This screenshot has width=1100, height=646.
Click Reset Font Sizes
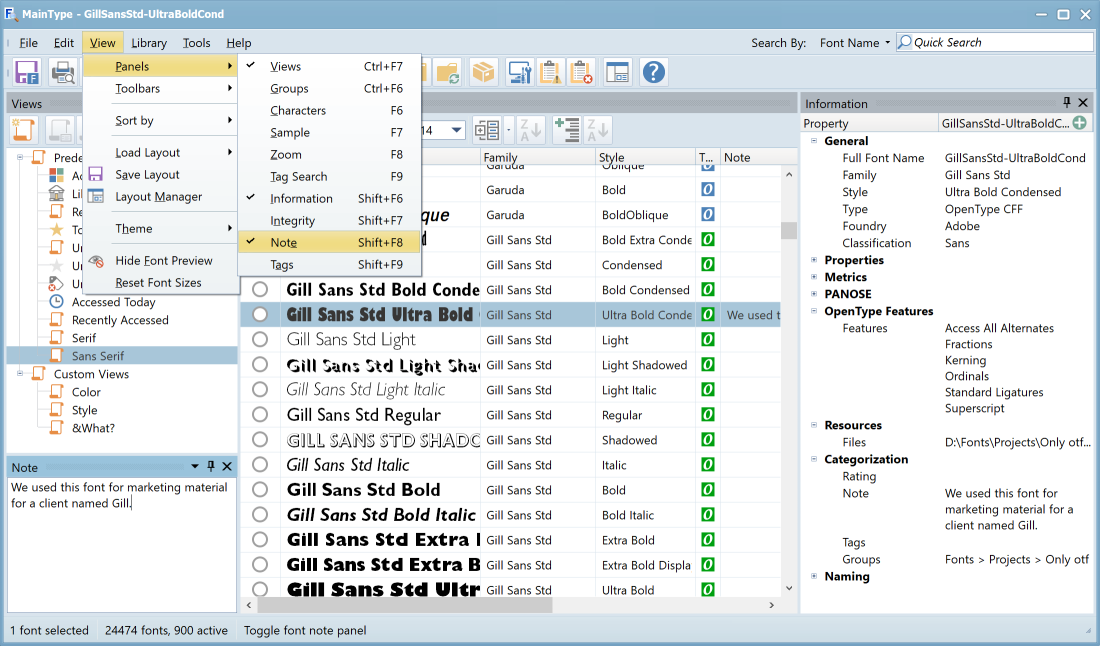(x=161, y=283)
